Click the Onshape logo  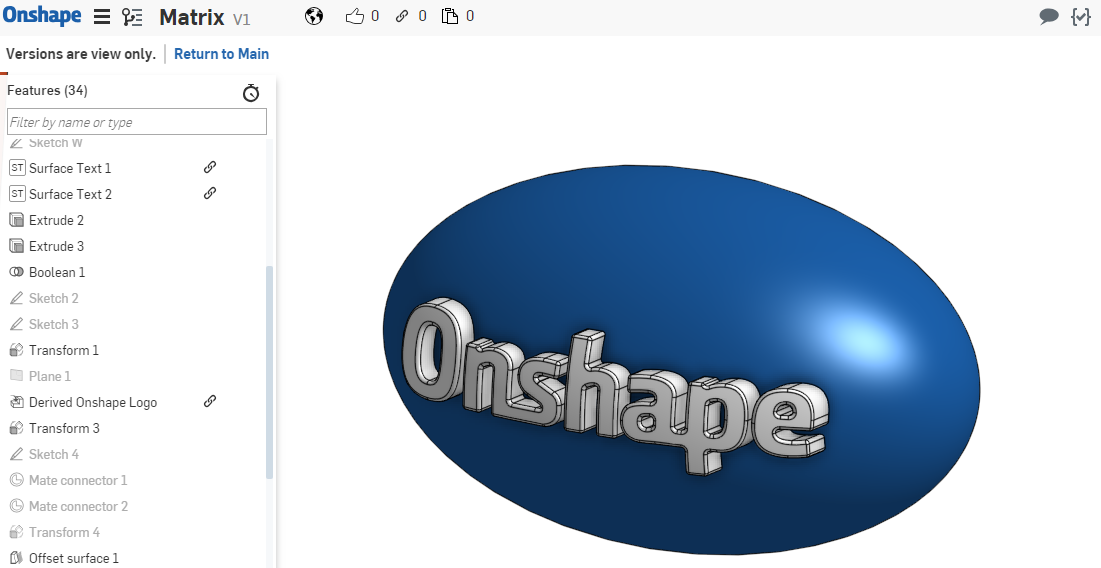(43, 16)
